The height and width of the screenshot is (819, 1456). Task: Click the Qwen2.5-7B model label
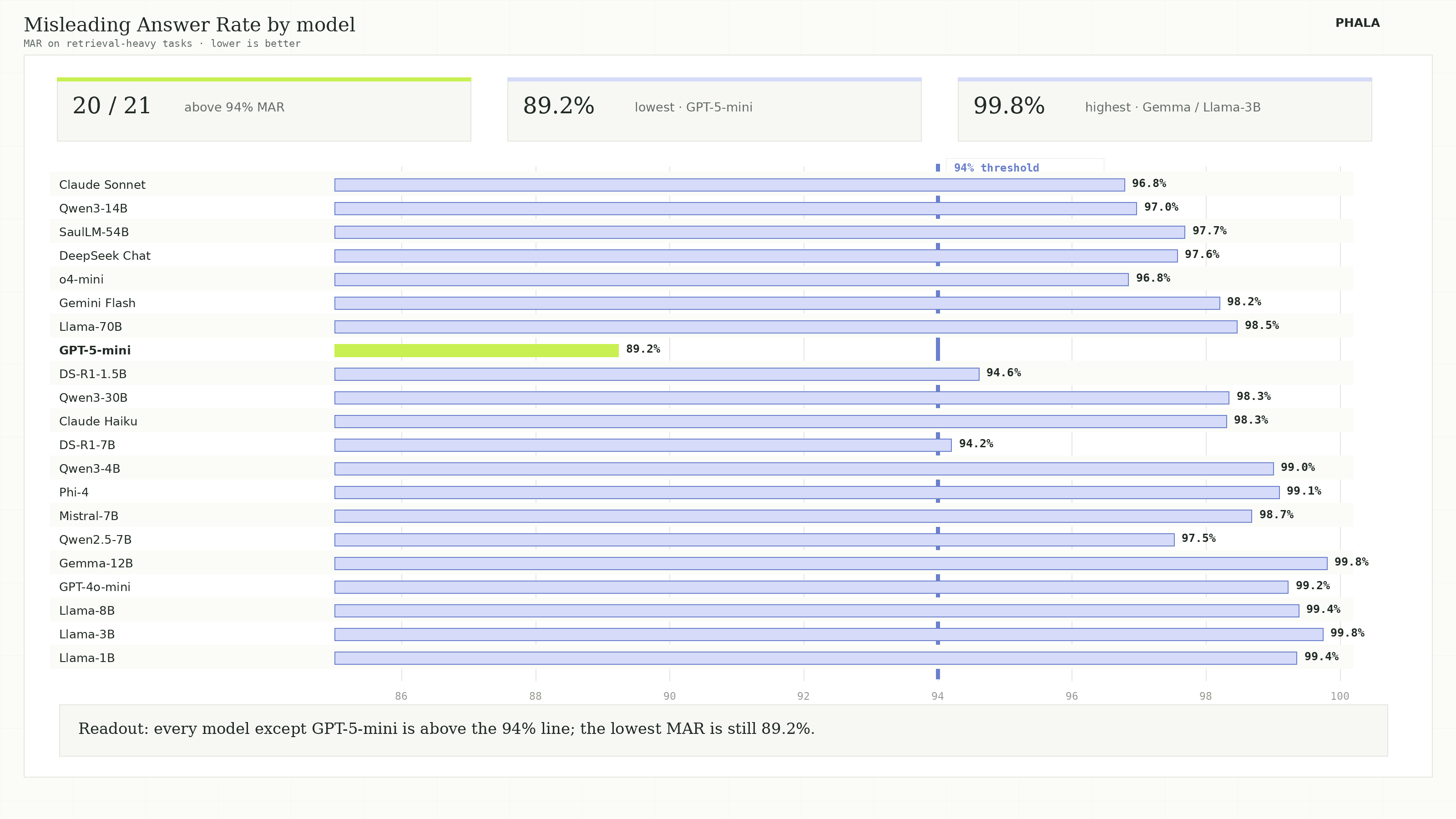click(95, 541)
